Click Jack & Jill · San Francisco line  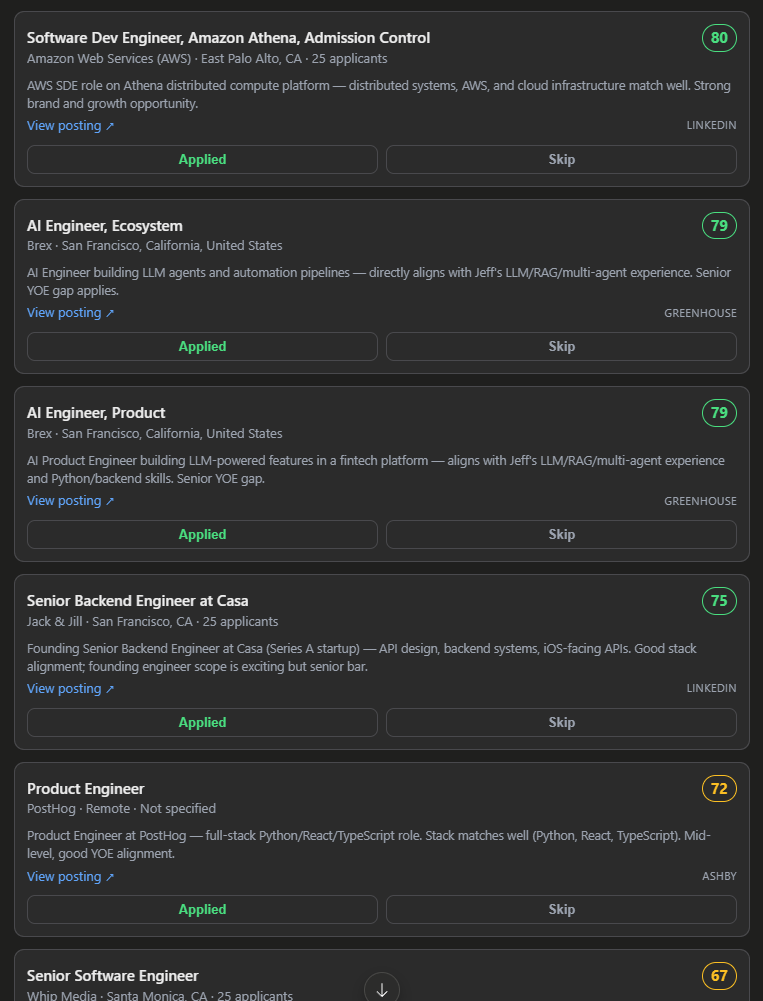tap(153, 621)
